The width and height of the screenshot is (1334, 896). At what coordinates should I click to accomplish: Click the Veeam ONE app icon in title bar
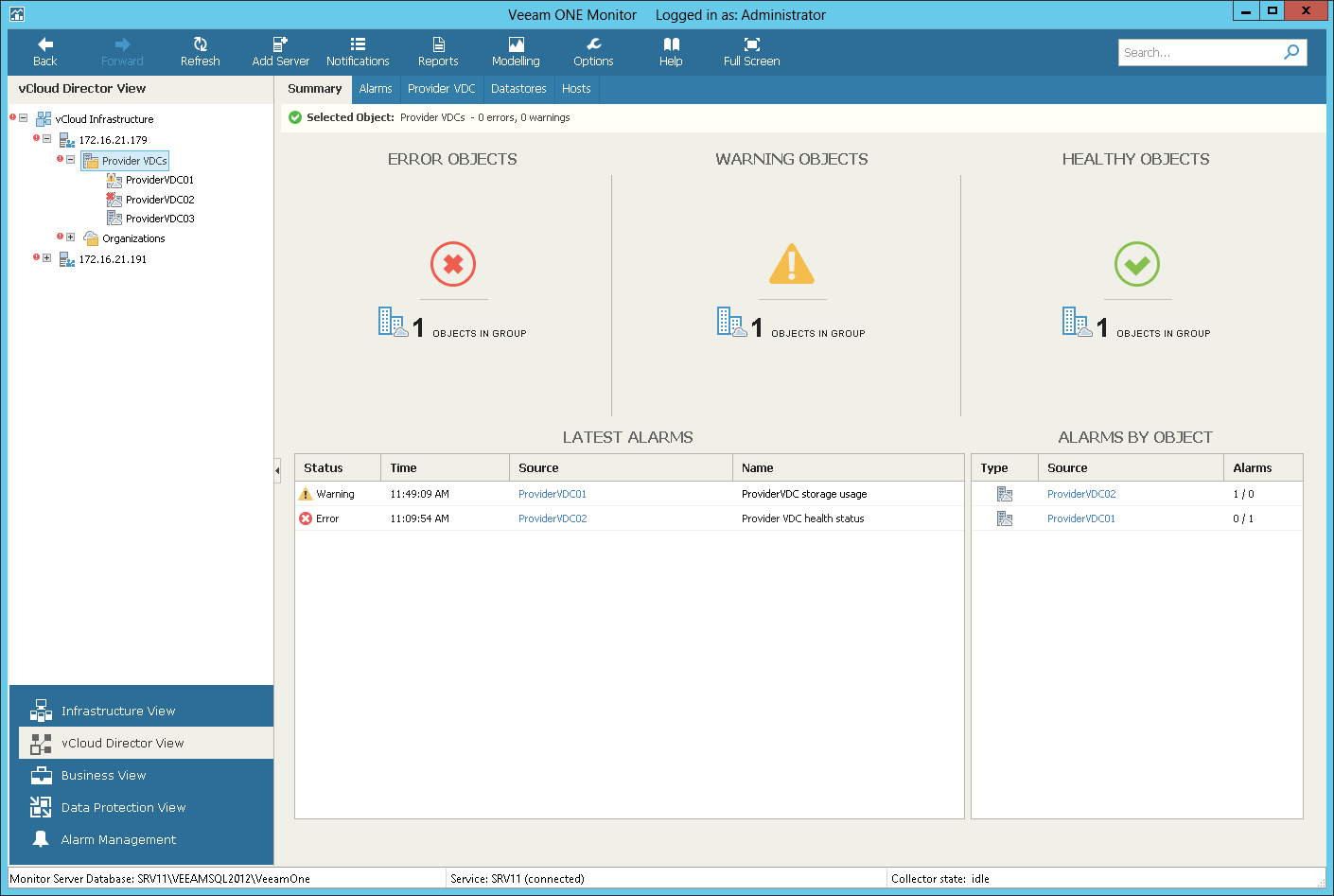pos(17,14)
